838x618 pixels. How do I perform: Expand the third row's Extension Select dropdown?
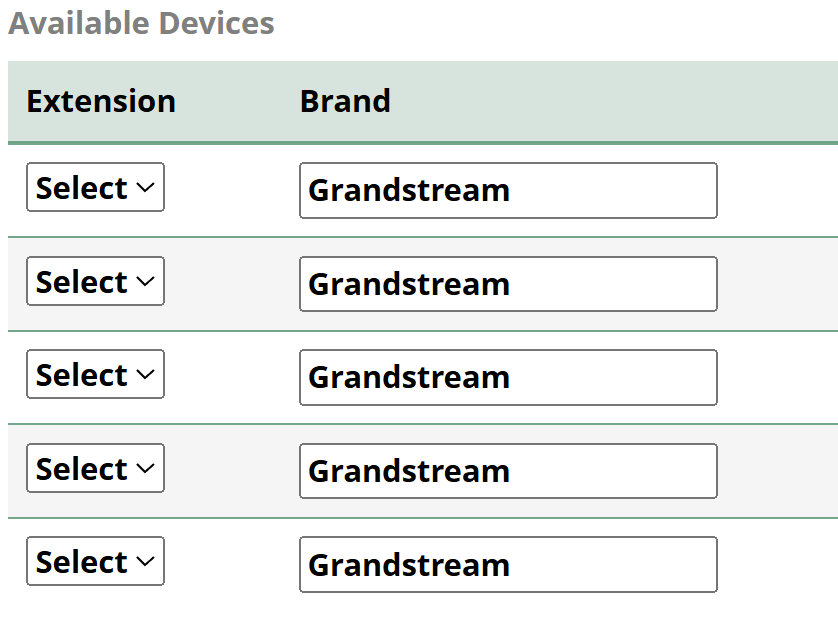[95, 375]
